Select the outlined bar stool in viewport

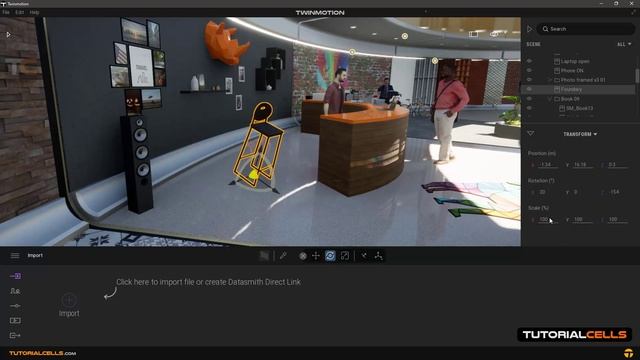258,145
